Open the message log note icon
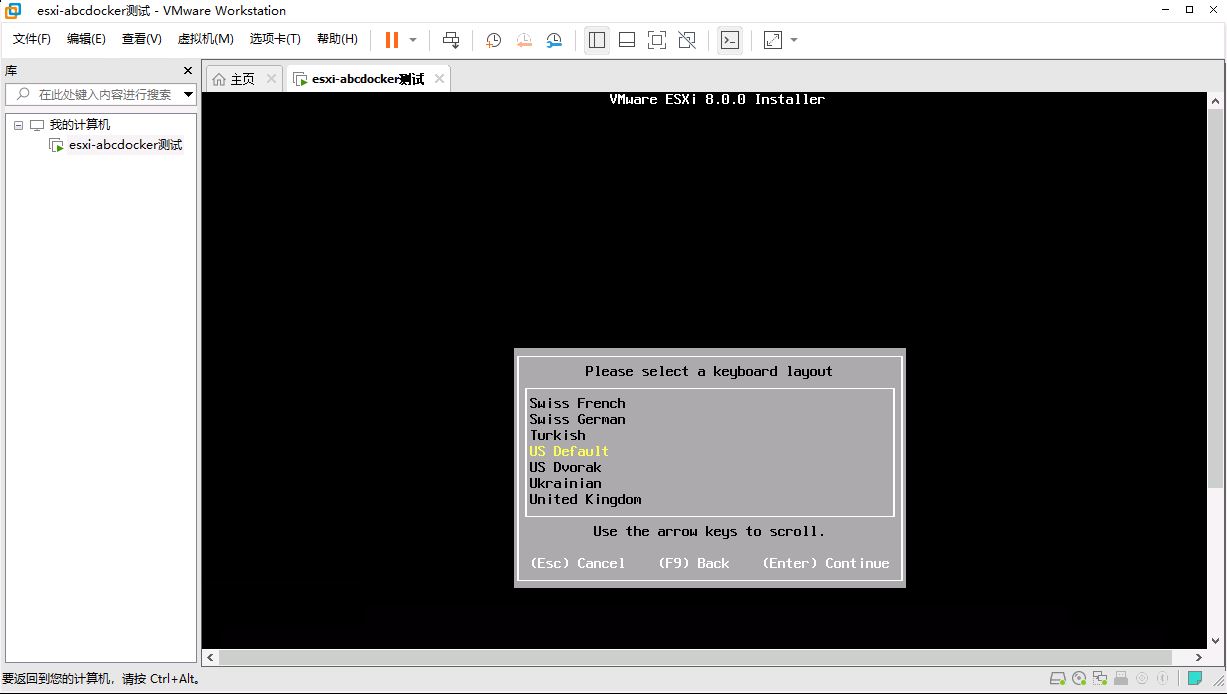Image resolution: width=1227 pixels, height=694 pixels. (1195, 679)
